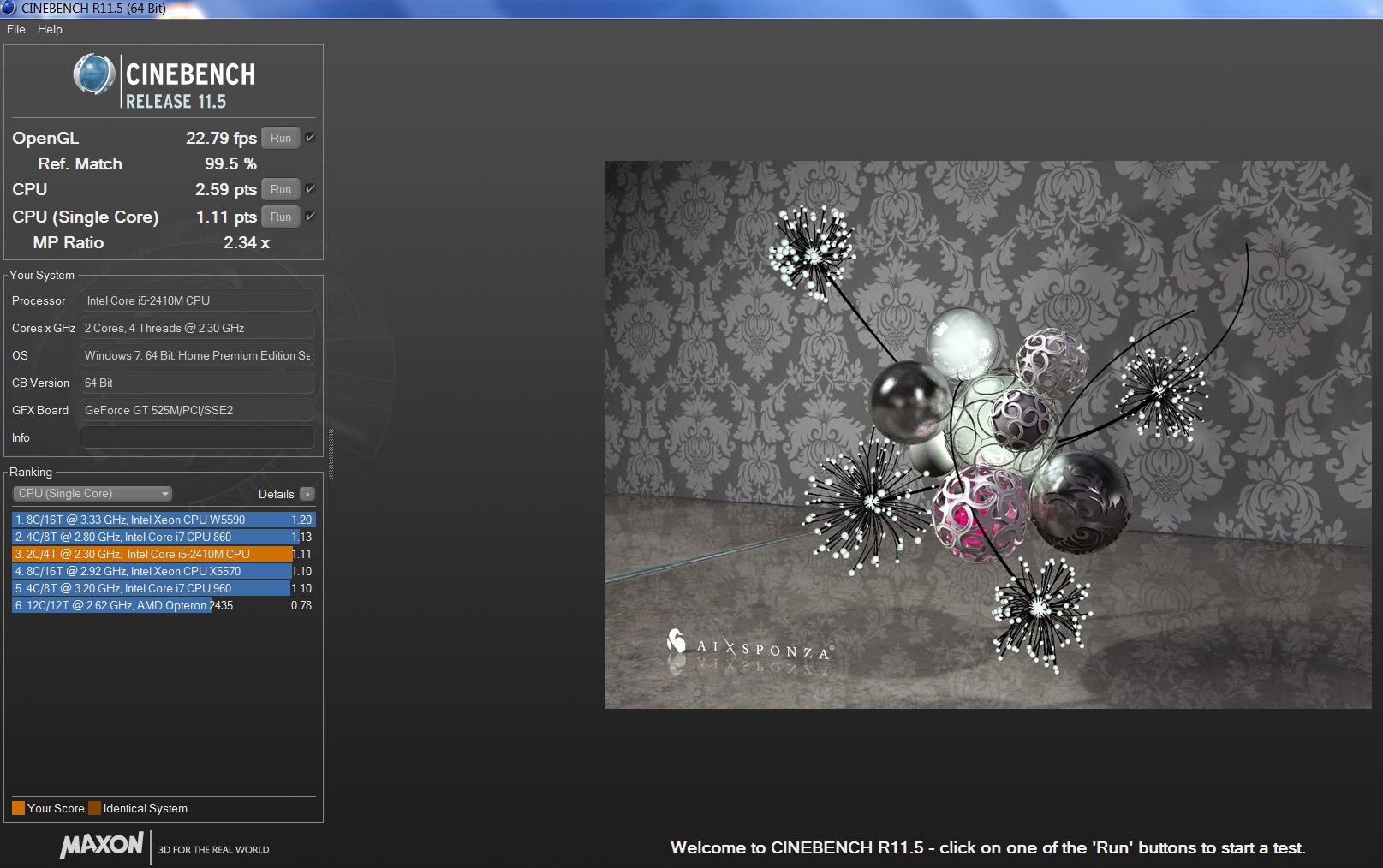
Task: Click the CB Version 64 Bit field
Action: click(x=197, y=383)
